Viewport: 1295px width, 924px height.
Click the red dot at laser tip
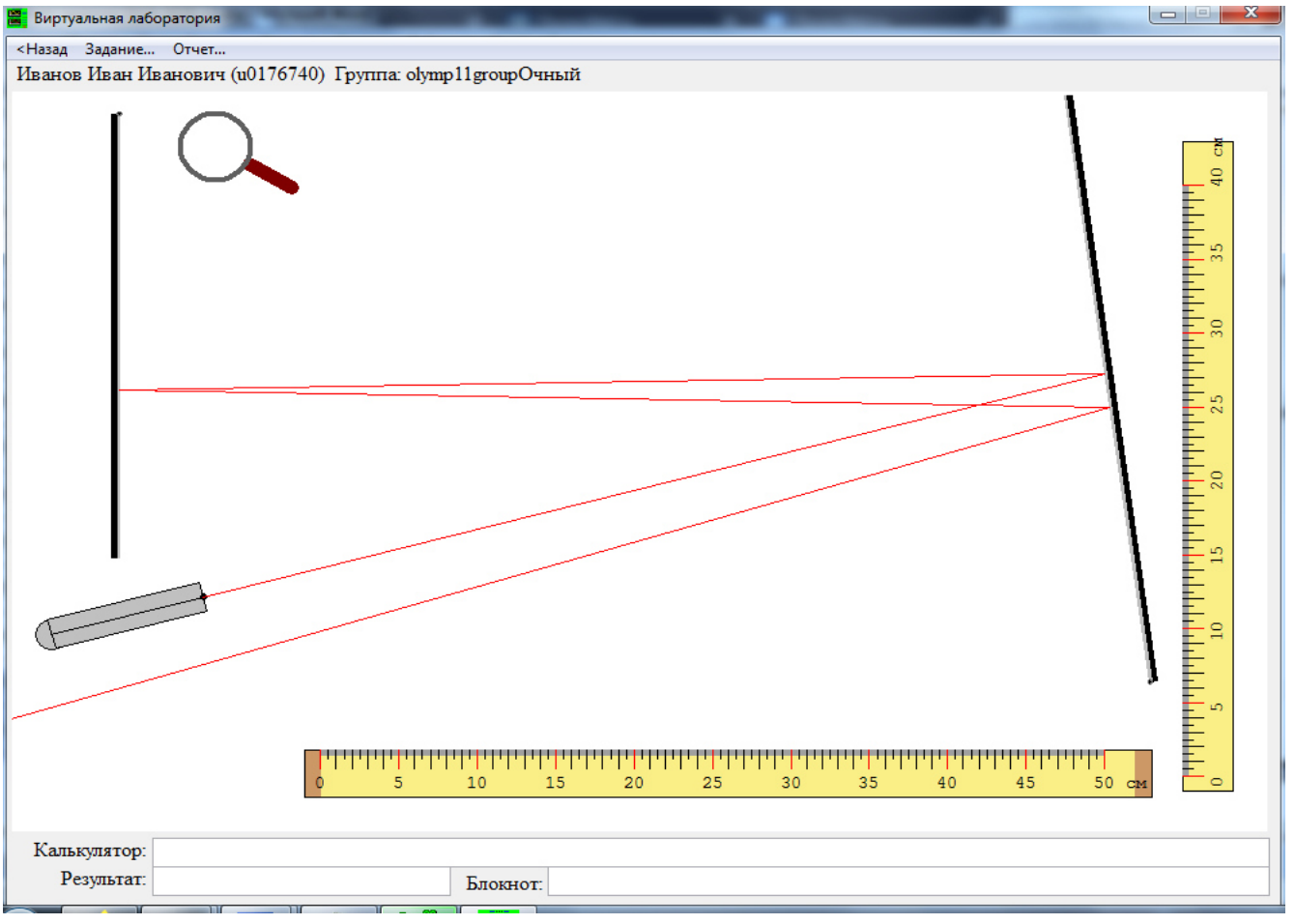pos(204,596)
